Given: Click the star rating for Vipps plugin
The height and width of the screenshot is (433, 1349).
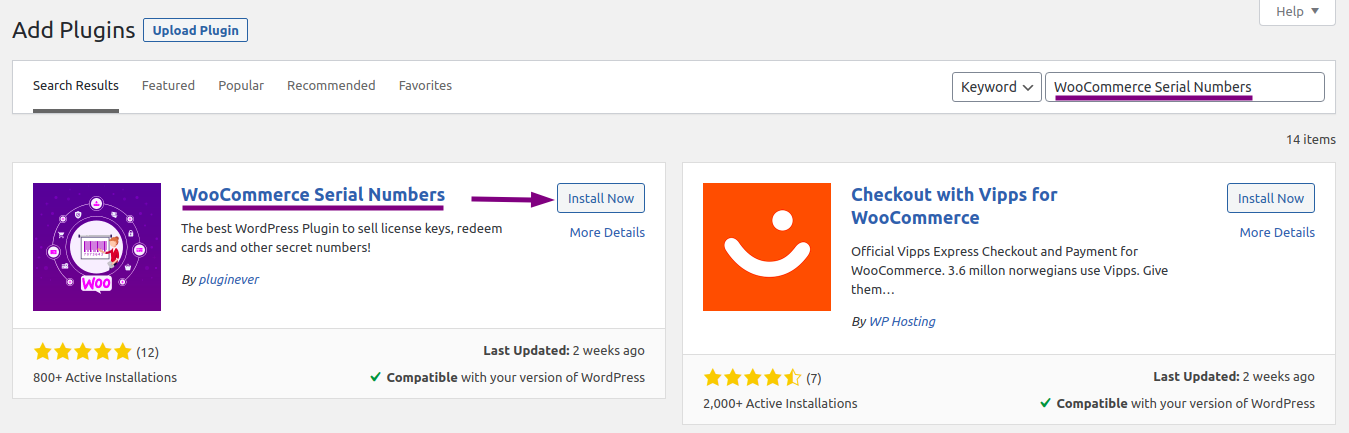Looking at the screenshot, I should (752, 378).
